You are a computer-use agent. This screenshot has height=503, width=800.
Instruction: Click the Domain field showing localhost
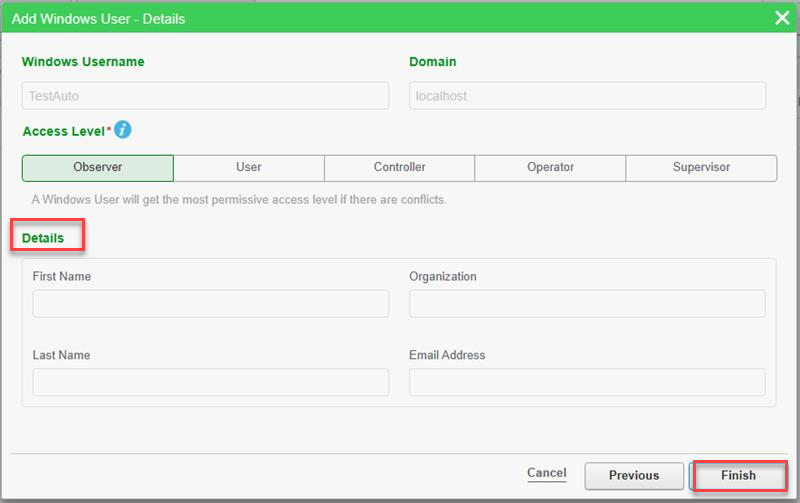point(587,96)
